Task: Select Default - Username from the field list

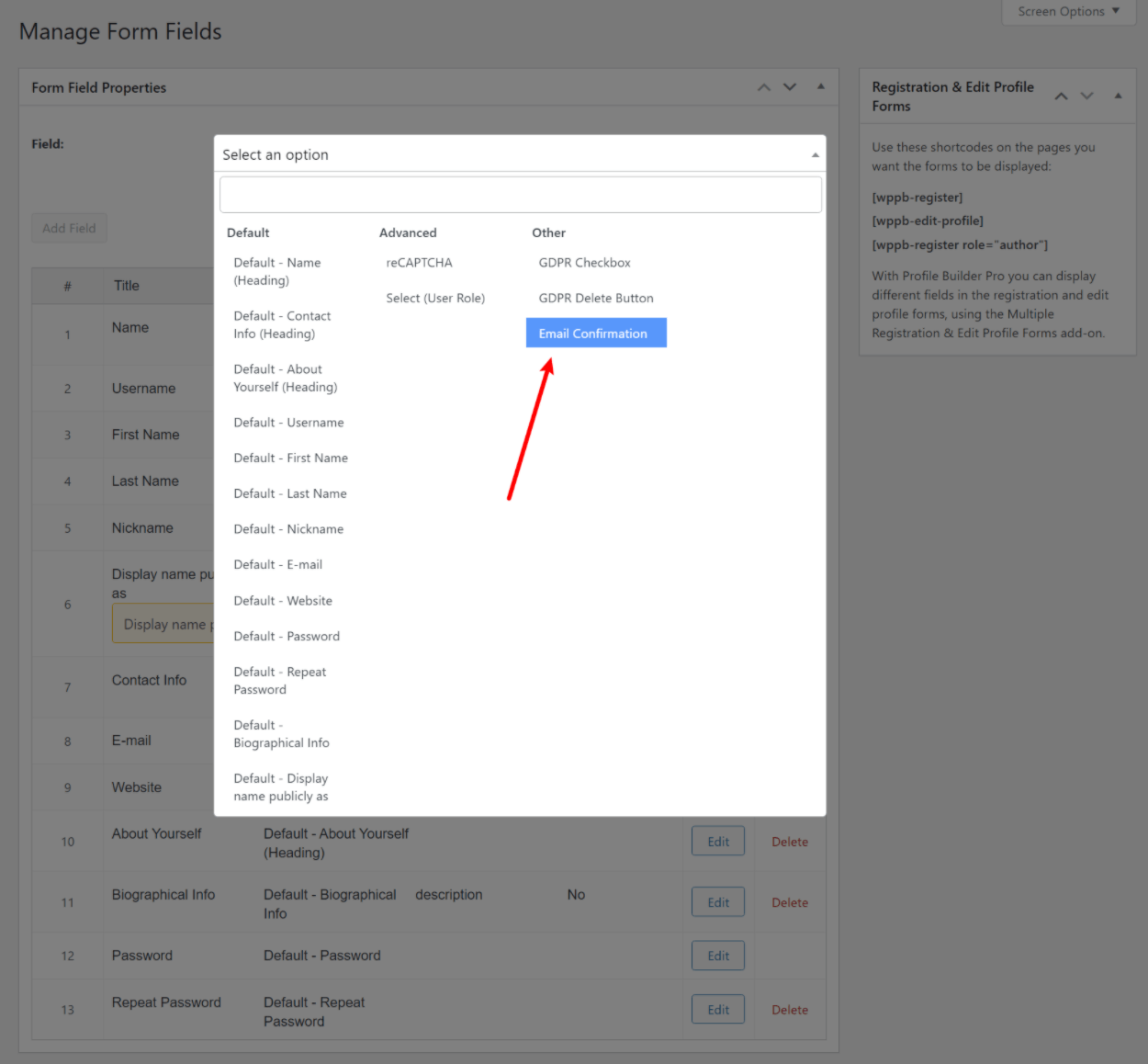Action: (288, 422)
